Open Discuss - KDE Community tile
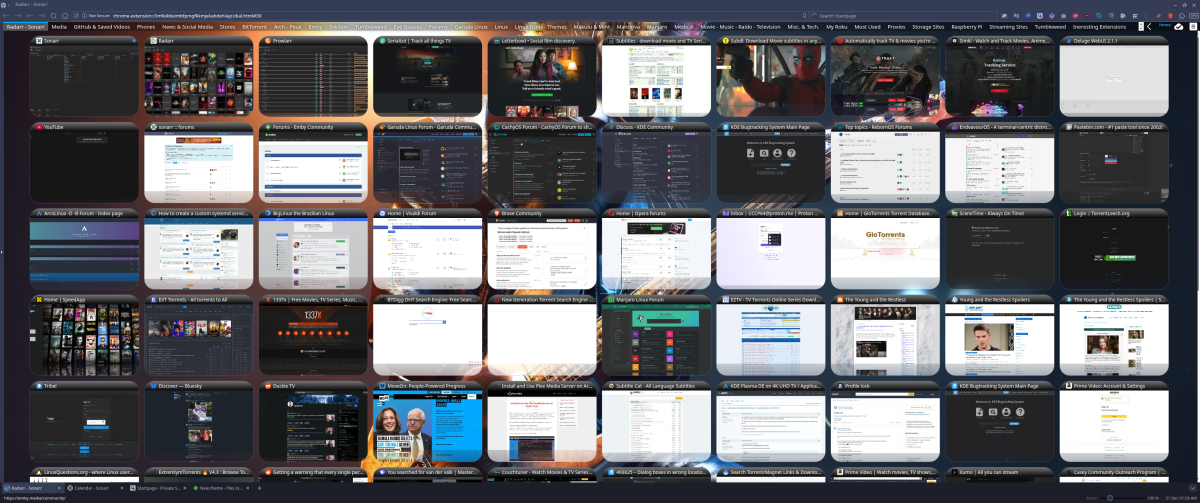The width and height of the screenshot is (1200, 503). tap(656, 162)
